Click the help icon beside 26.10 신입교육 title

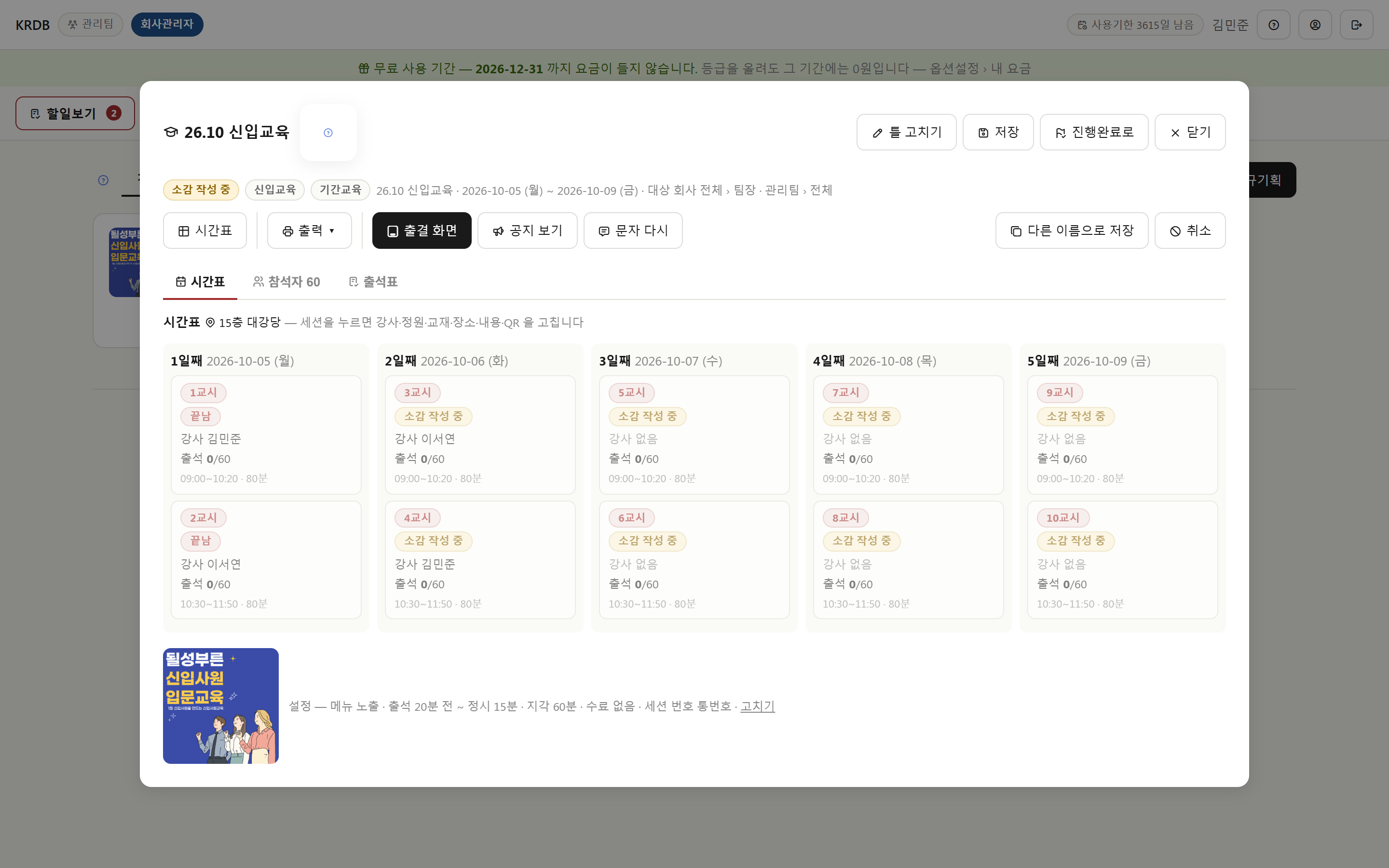click(x=328, y=133)
